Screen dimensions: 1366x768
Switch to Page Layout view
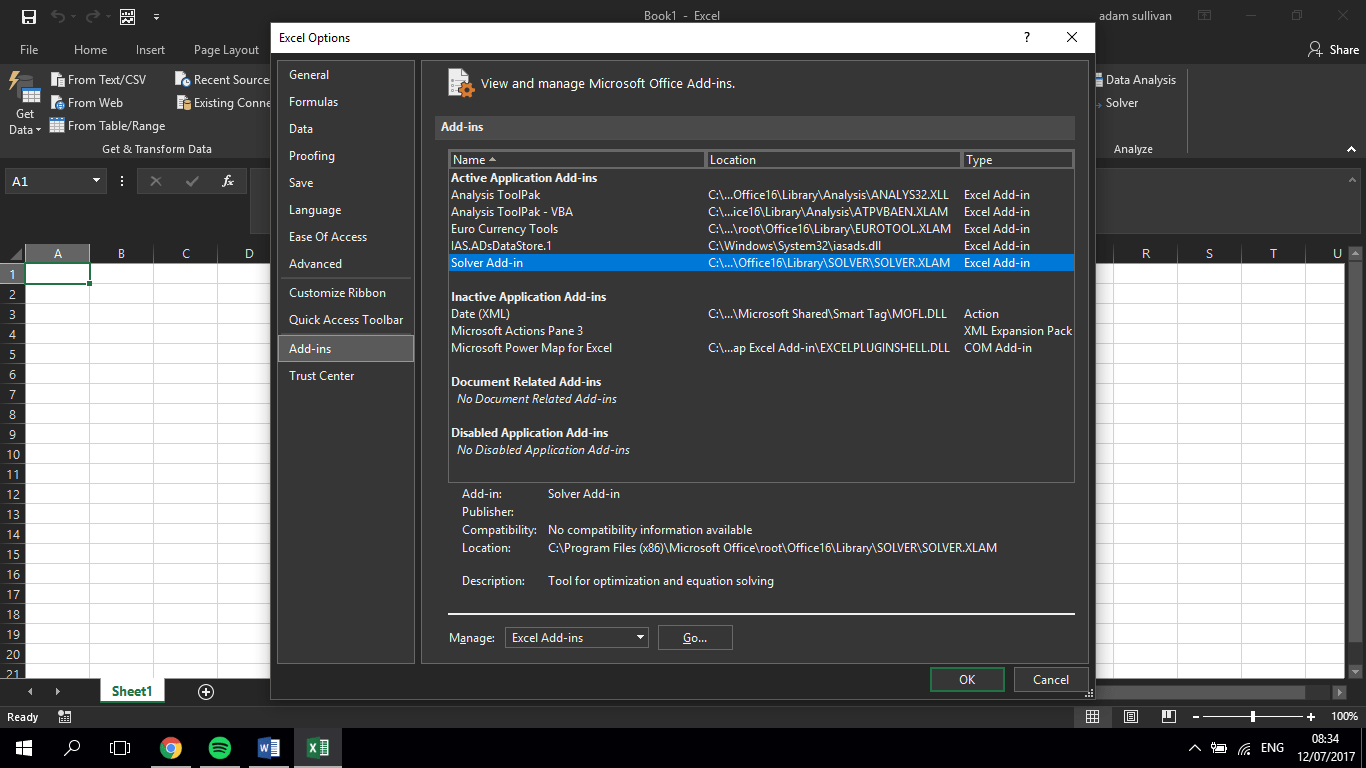point(1130,716)
